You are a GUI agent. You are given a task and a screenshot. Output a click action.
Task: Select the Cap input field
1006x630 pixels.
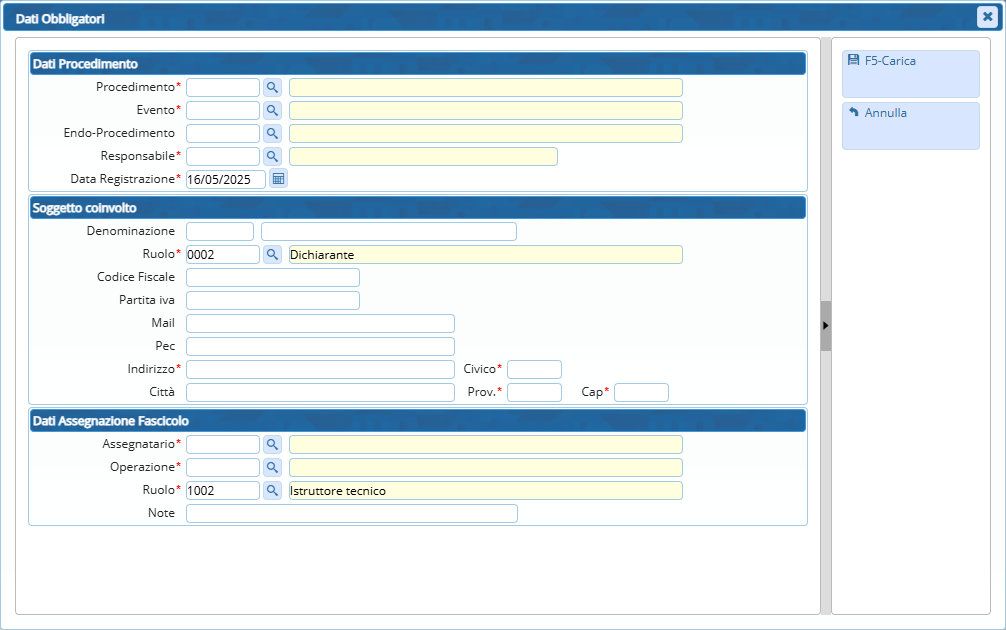[641, 392]
